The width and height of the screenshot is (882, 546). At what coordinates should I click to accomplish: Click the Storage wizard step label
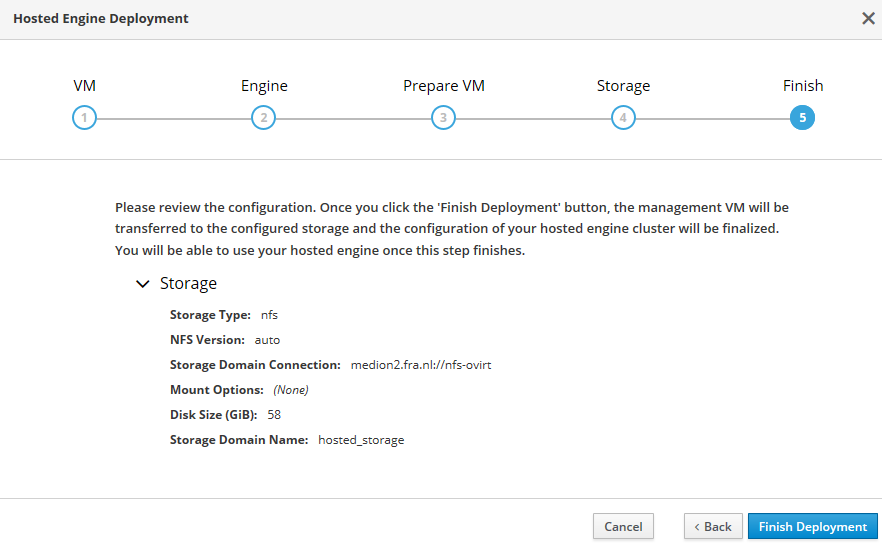coord(623,86)
